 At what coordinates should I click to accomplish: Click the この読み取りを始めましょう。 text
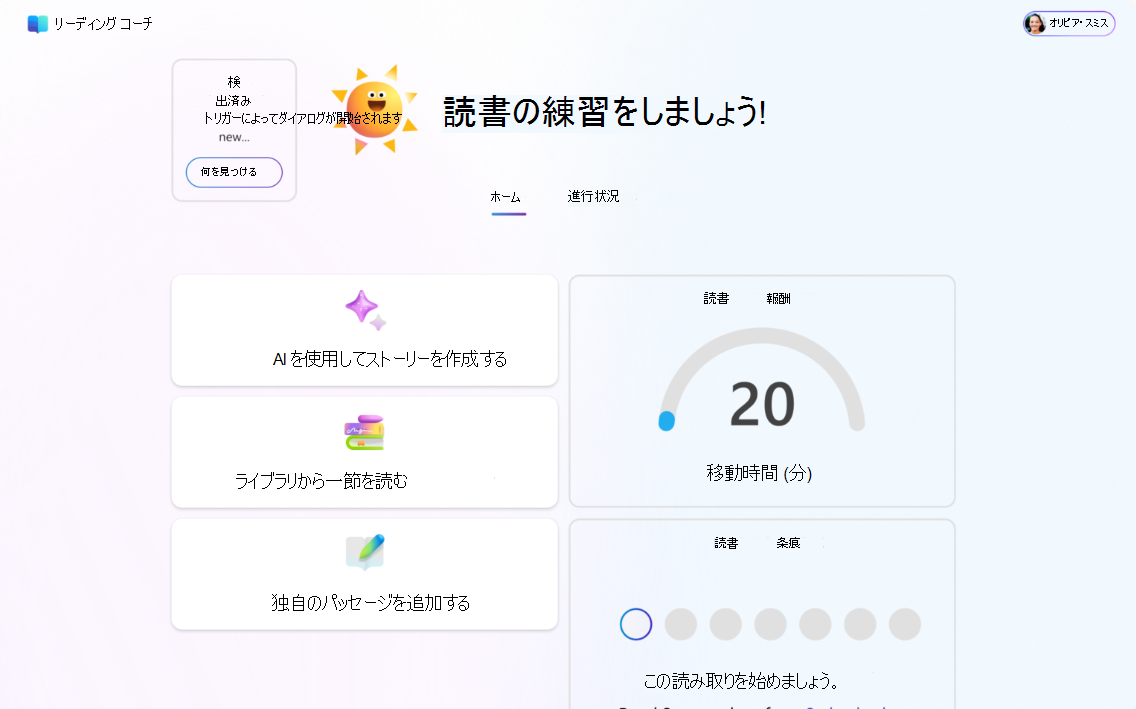point(741,681)
